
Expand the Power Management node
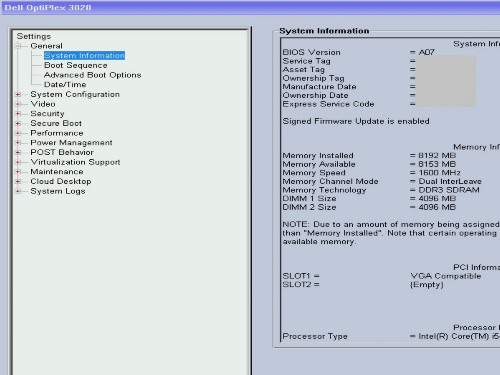coord(18,143)
